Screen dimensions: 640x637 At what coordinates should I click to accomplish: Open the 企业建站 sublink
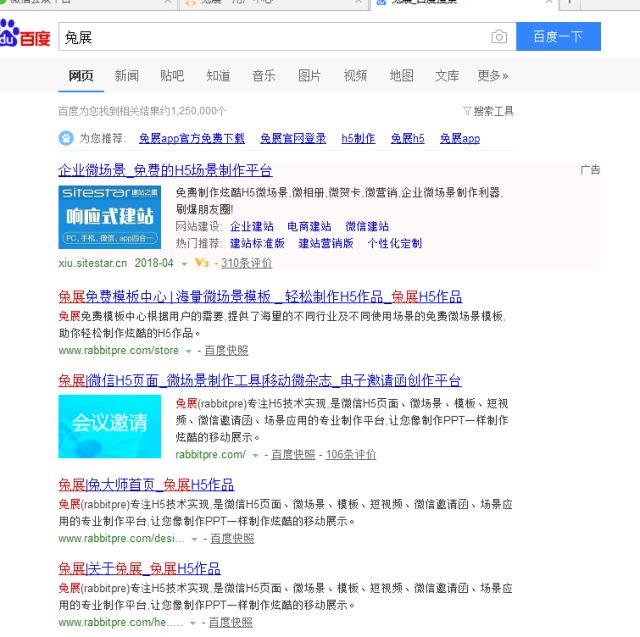point(252,226)
